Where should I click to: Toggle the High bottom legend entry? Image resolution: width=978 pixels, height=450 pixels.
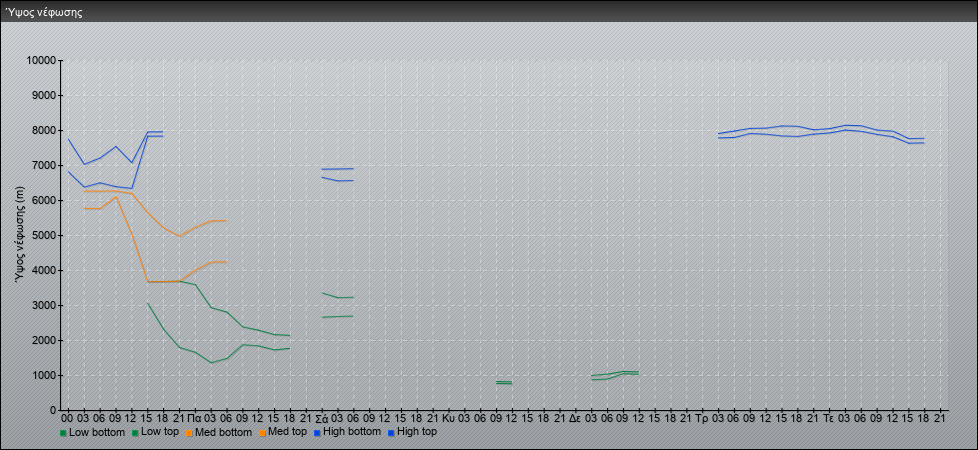click(x=355, y=432)
